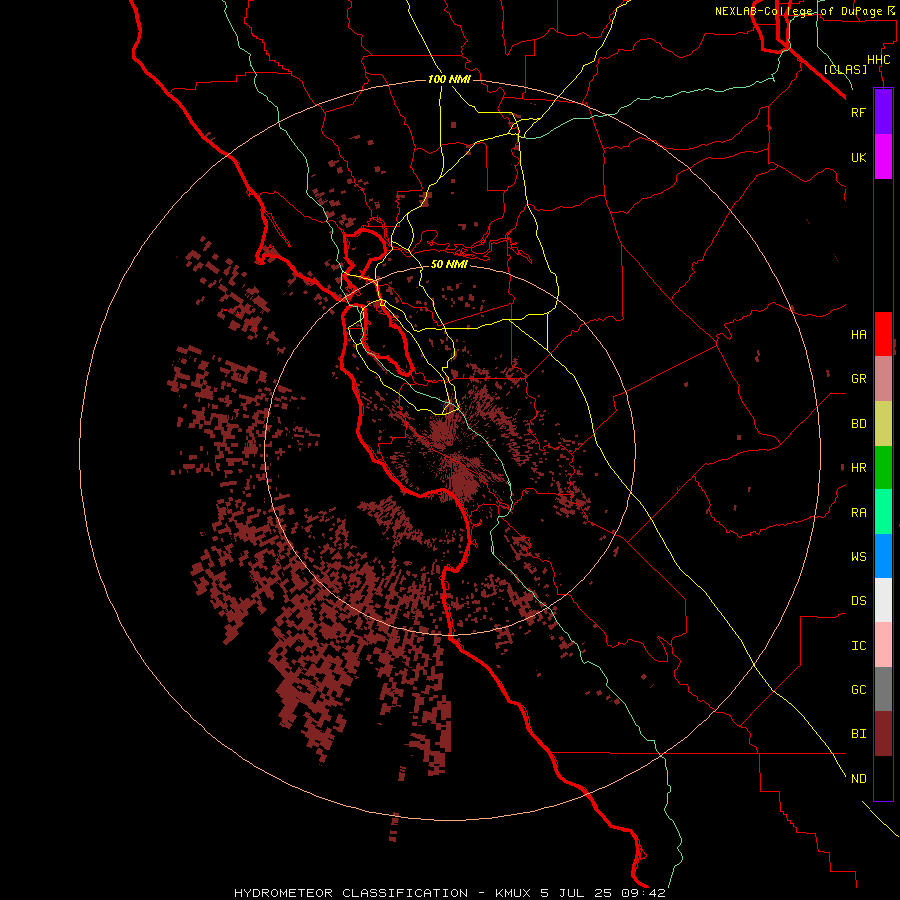Viewport: 900px width, 900px height.
Task: Click the RF legend label
Action: [x=858, y=112]
